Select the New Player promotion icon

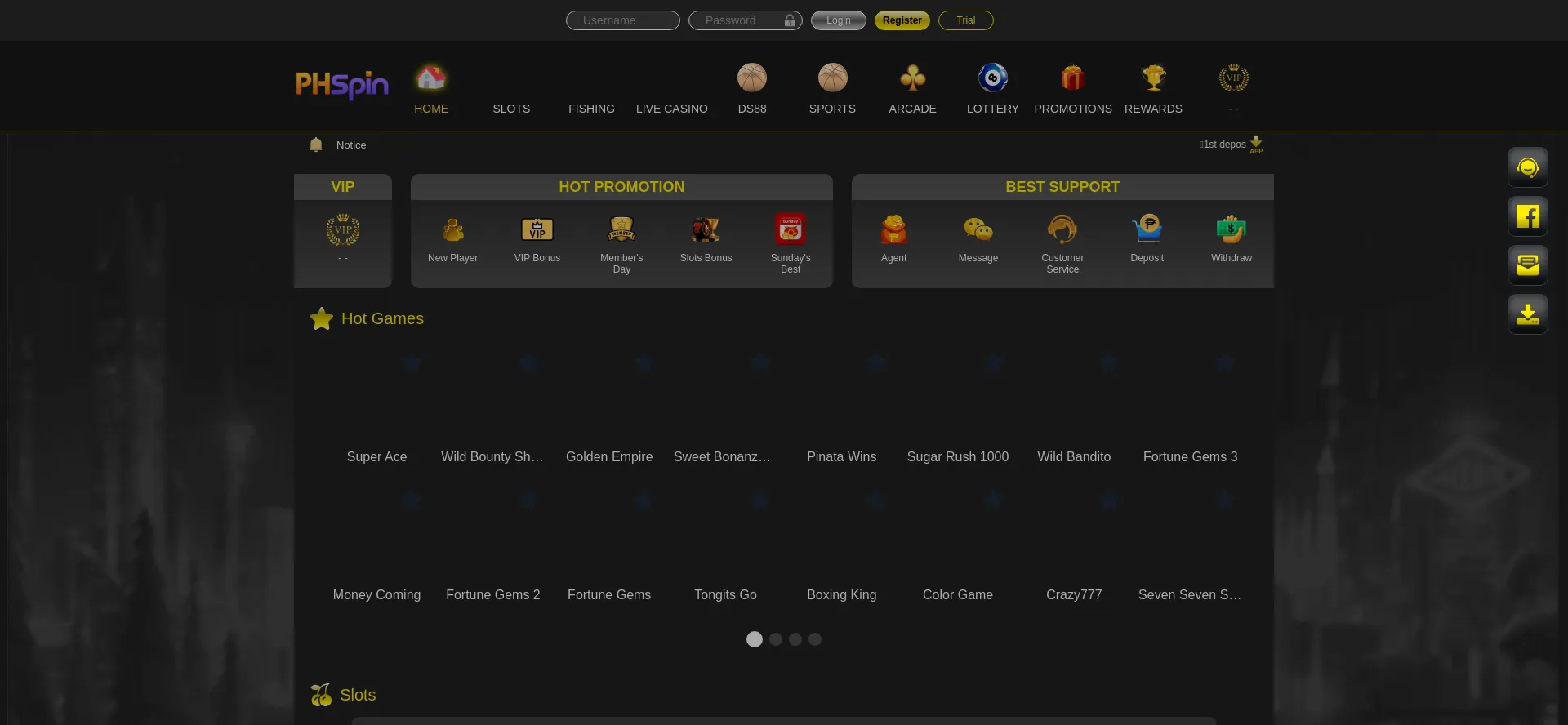tap(452, 230)
